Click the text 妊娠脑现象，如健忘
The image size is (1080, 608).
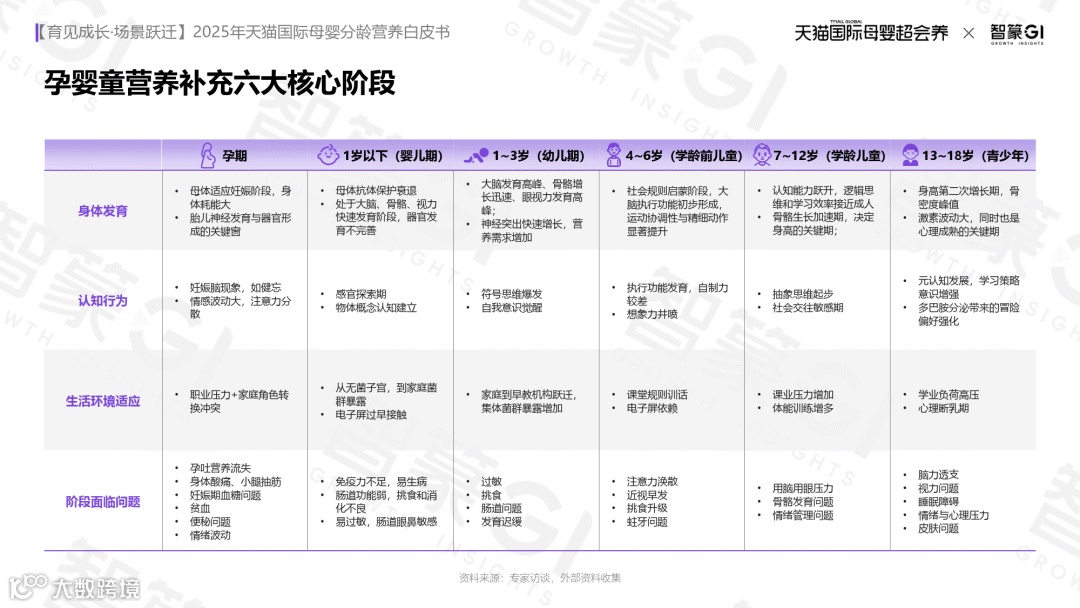point(236,288)
